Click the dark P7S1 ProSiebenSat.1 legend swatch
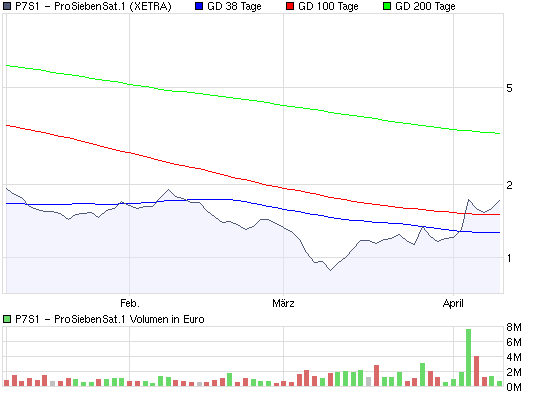 coord(7,6)
